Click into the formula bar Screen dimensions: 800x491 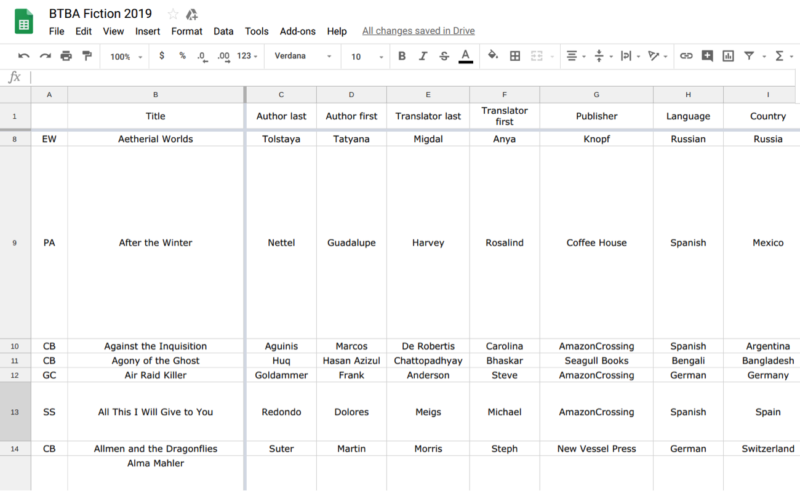[x=412, y=77]
